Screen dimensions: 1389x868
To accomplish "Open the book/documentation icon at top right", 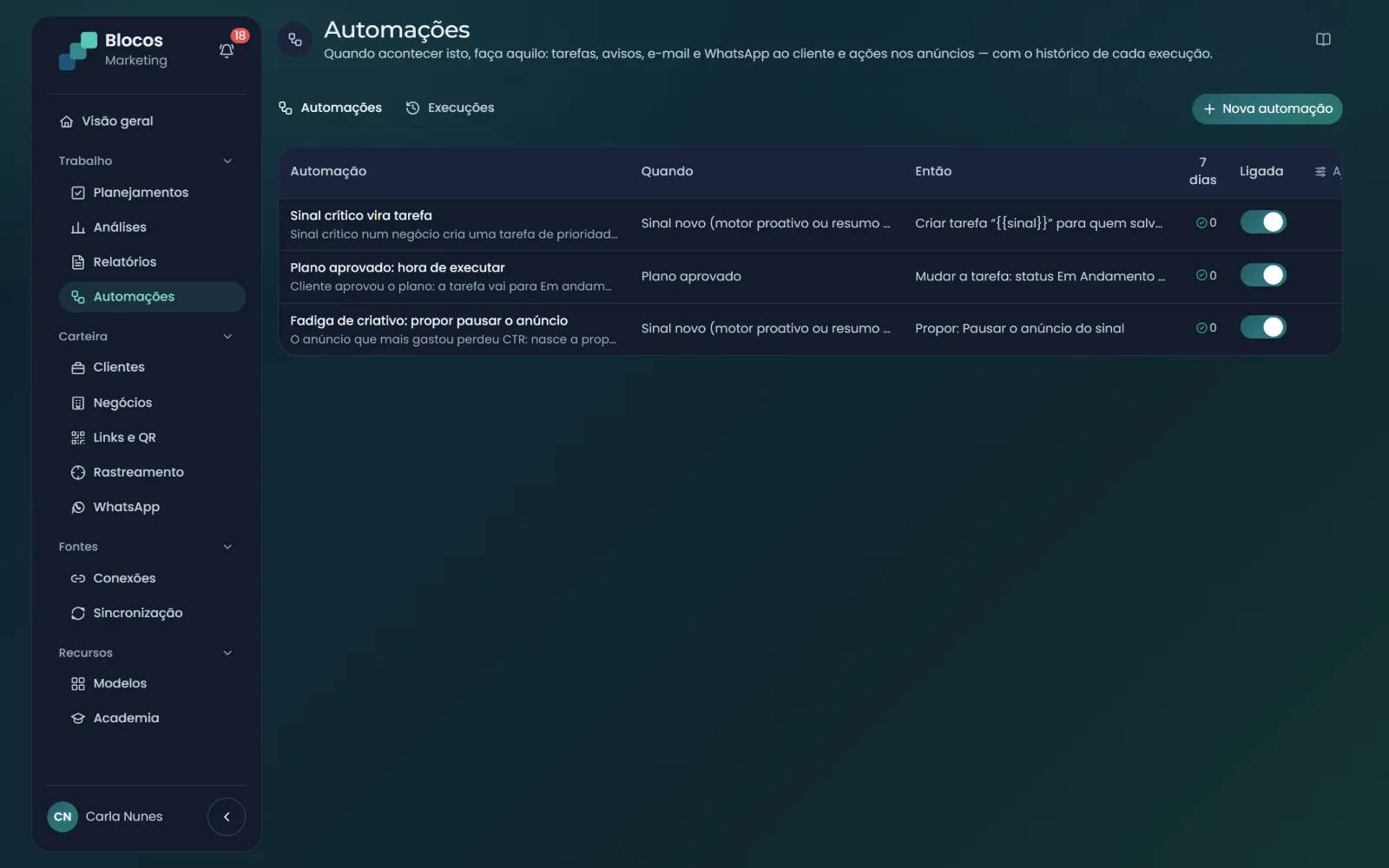I will click(1323, 39).
